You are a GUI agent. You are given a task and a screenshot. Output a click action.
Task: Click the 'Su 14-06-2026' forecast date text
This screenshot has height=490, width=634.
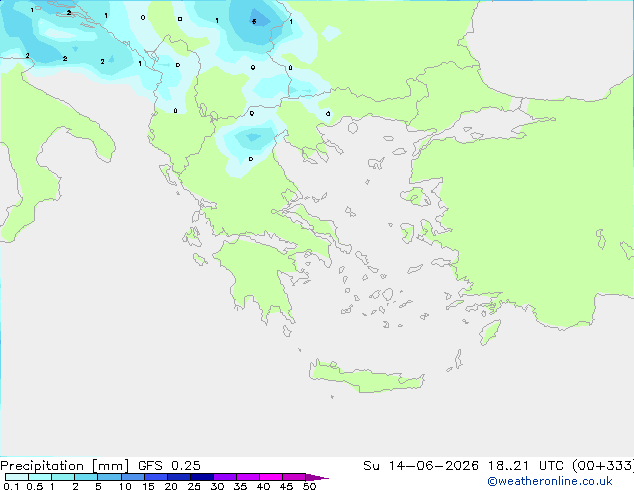[421, 466]
